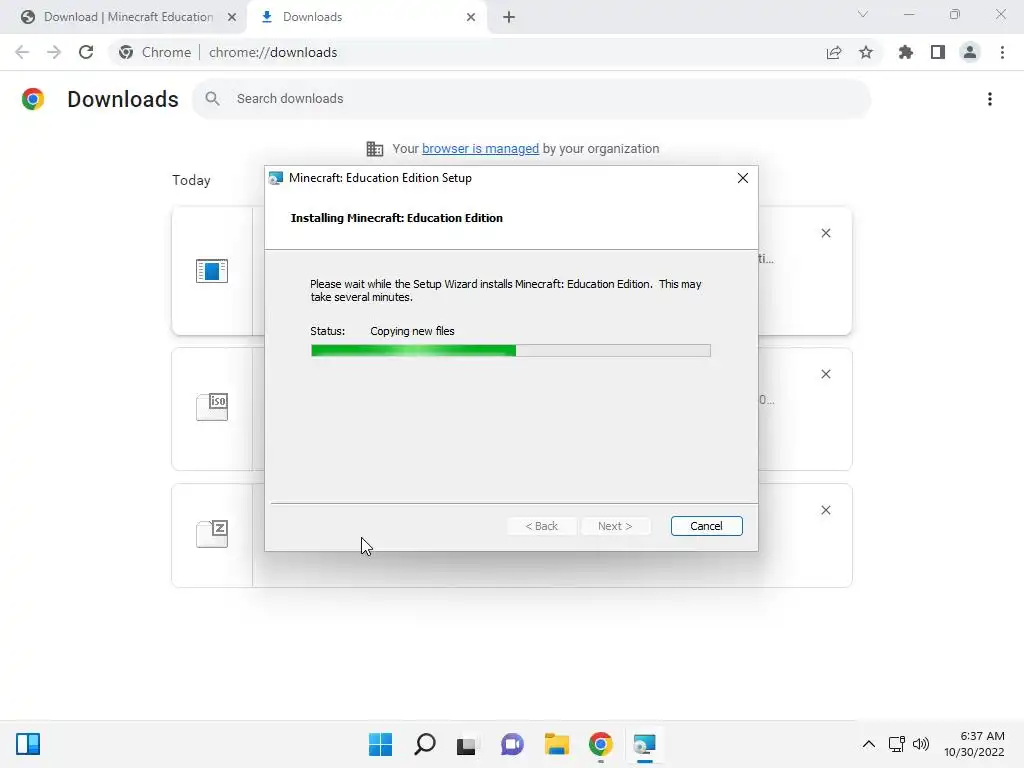1024x768 pixels.
Task: Click Cancel in the Minecraft setup dialog
Action: pos(706,526)
